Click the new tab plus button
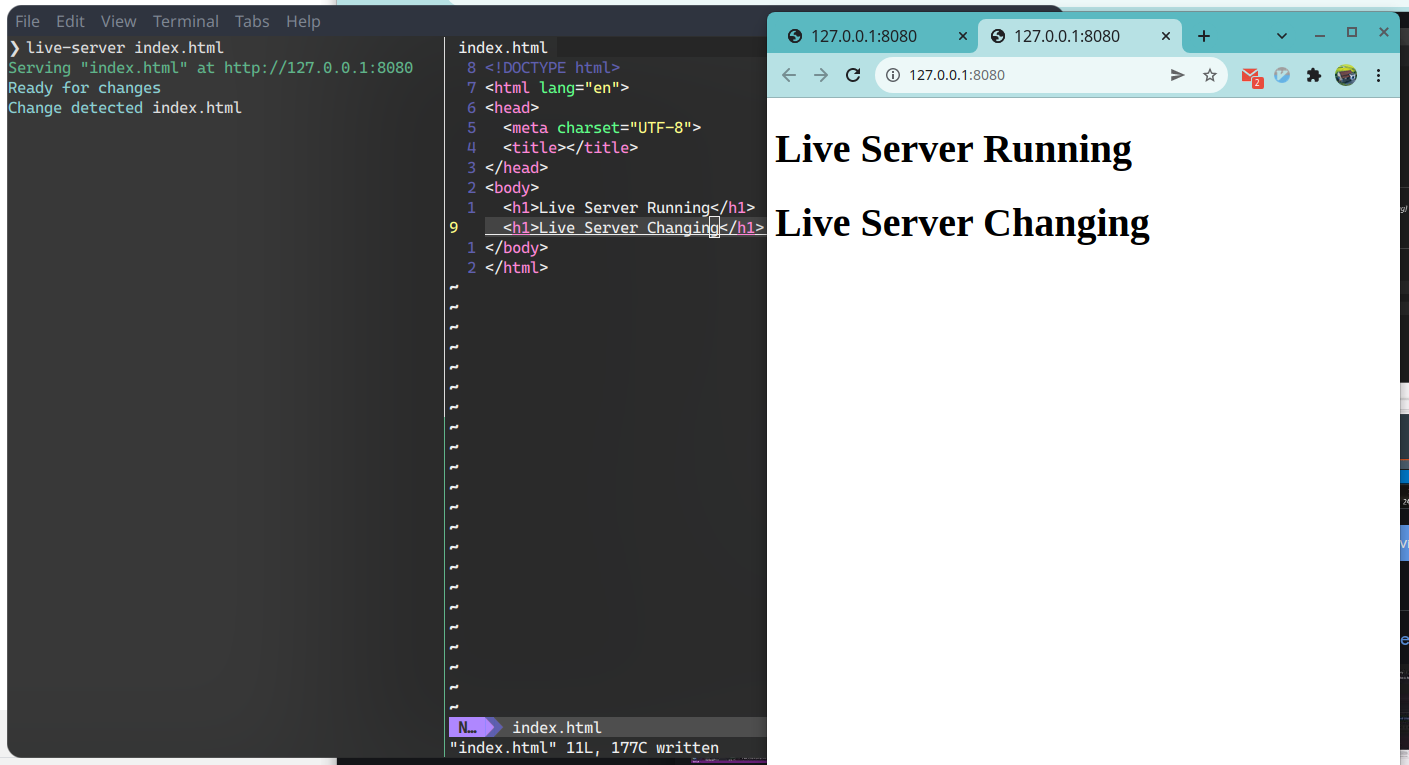The width and height of the screenshot is (1409, 765). point(1203,36)
